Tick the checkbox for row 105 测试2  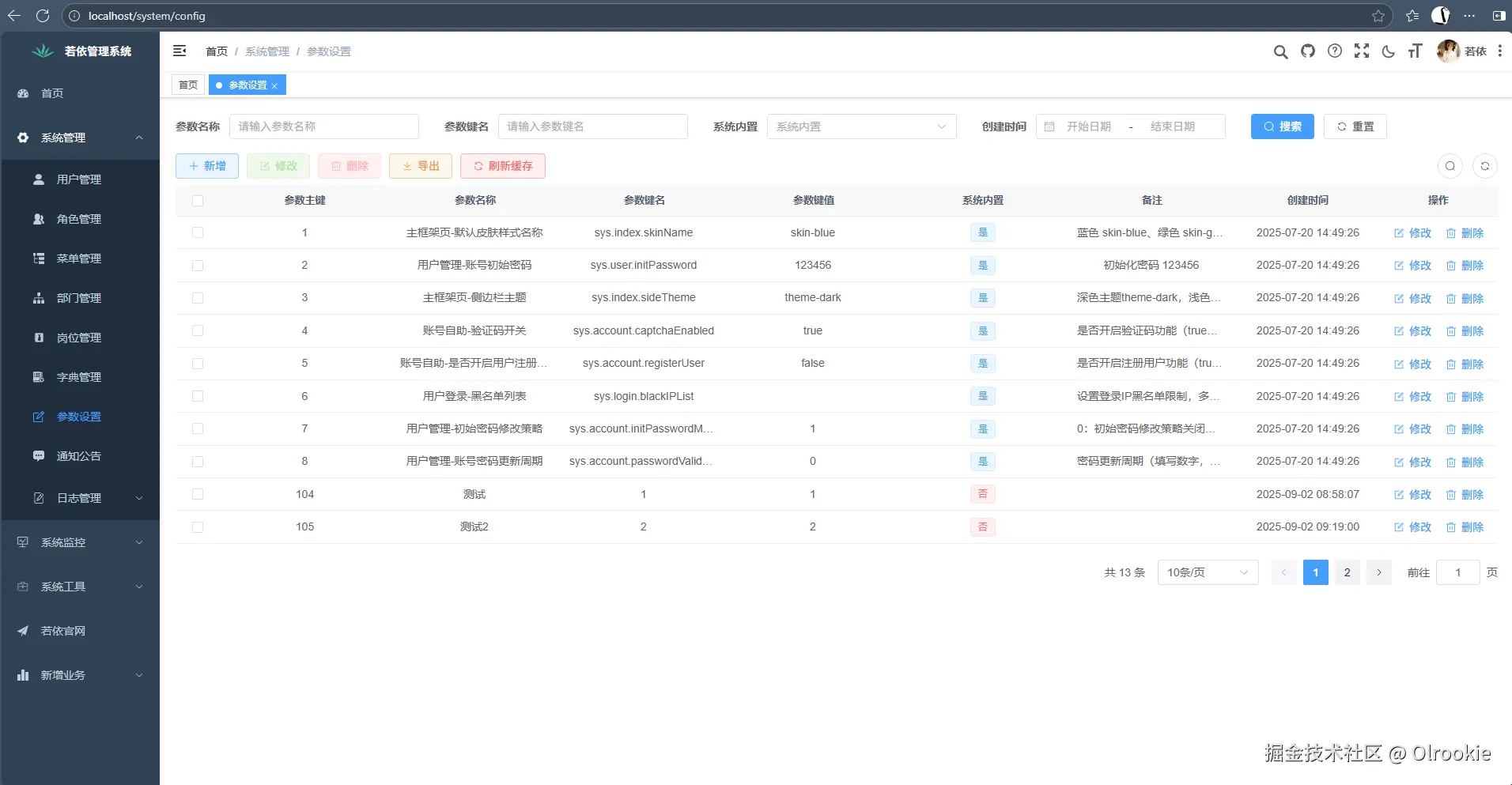(x=198, y=527)
